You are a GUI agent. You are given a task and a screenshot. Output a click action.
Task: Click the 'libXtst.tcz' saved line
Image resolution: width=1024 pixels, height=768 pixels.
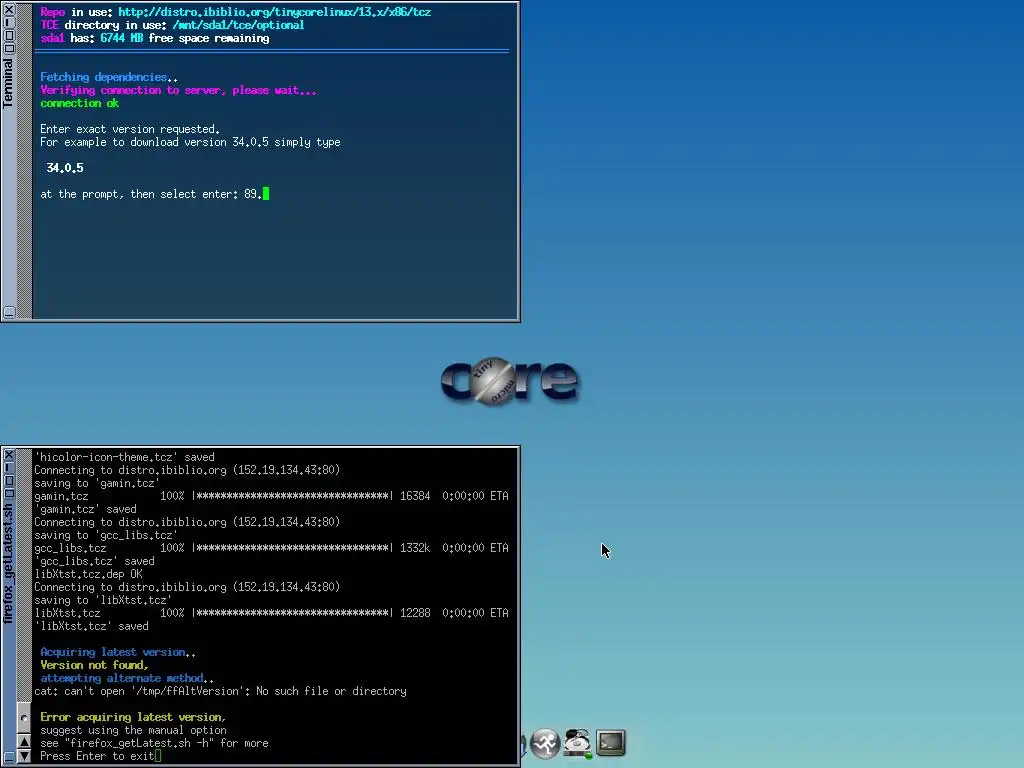tap(91, 626)
